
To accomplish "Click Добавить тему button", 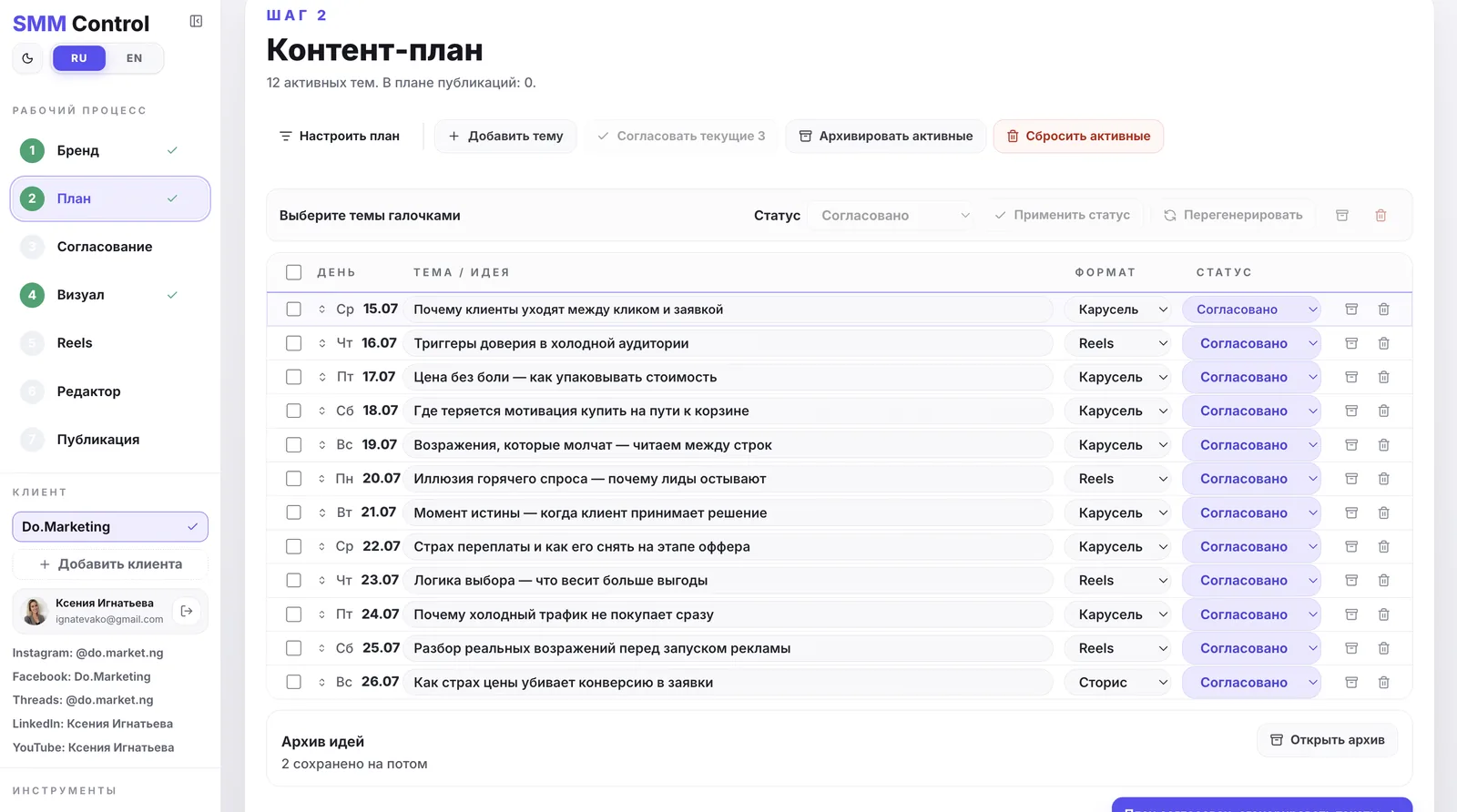I will click(505, 136).
